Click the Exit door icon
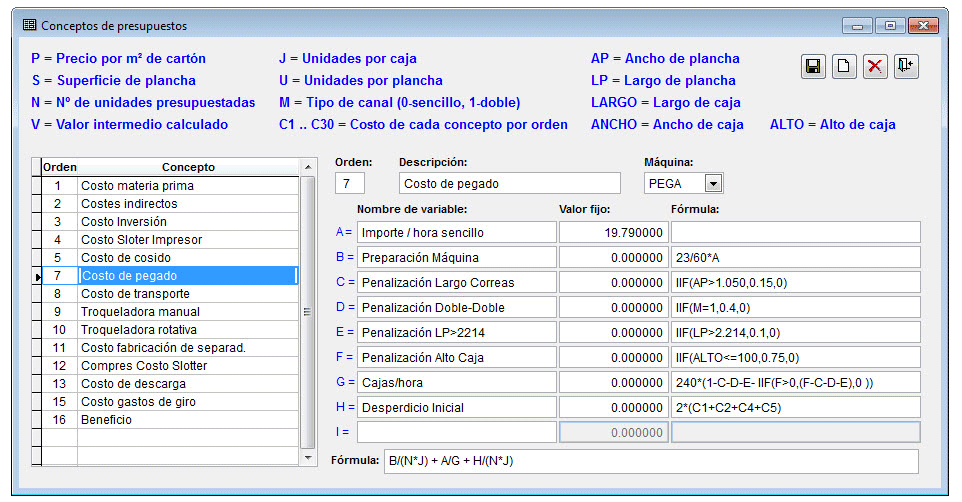 point(906,66)
